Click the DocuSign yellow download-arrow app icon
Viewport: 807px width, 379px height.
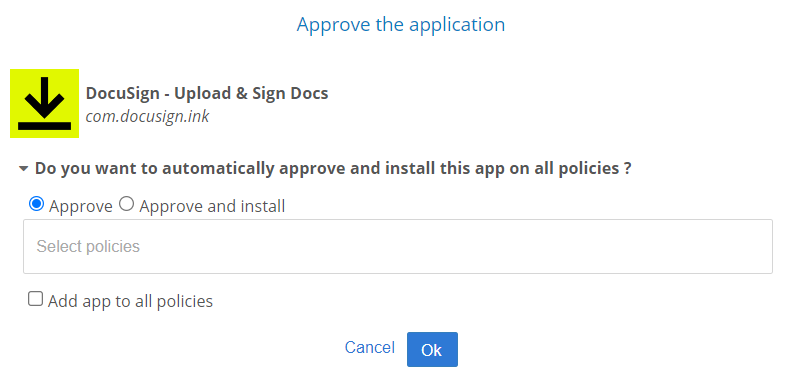tap(44, 103)
